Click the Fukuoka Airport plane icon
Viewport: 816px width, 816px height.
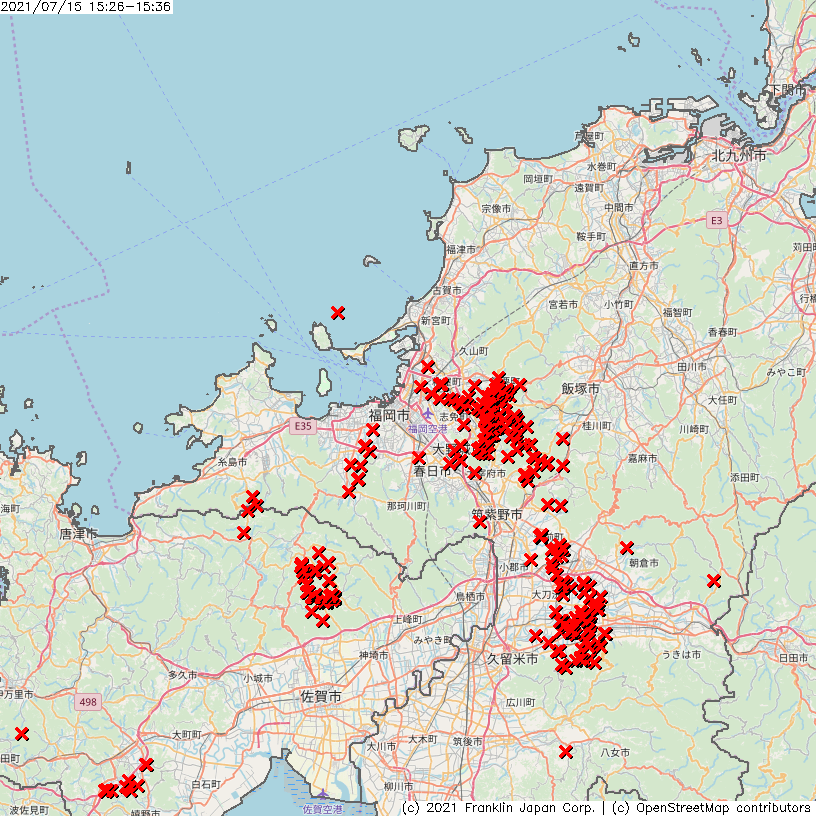[x=427, y=414]
